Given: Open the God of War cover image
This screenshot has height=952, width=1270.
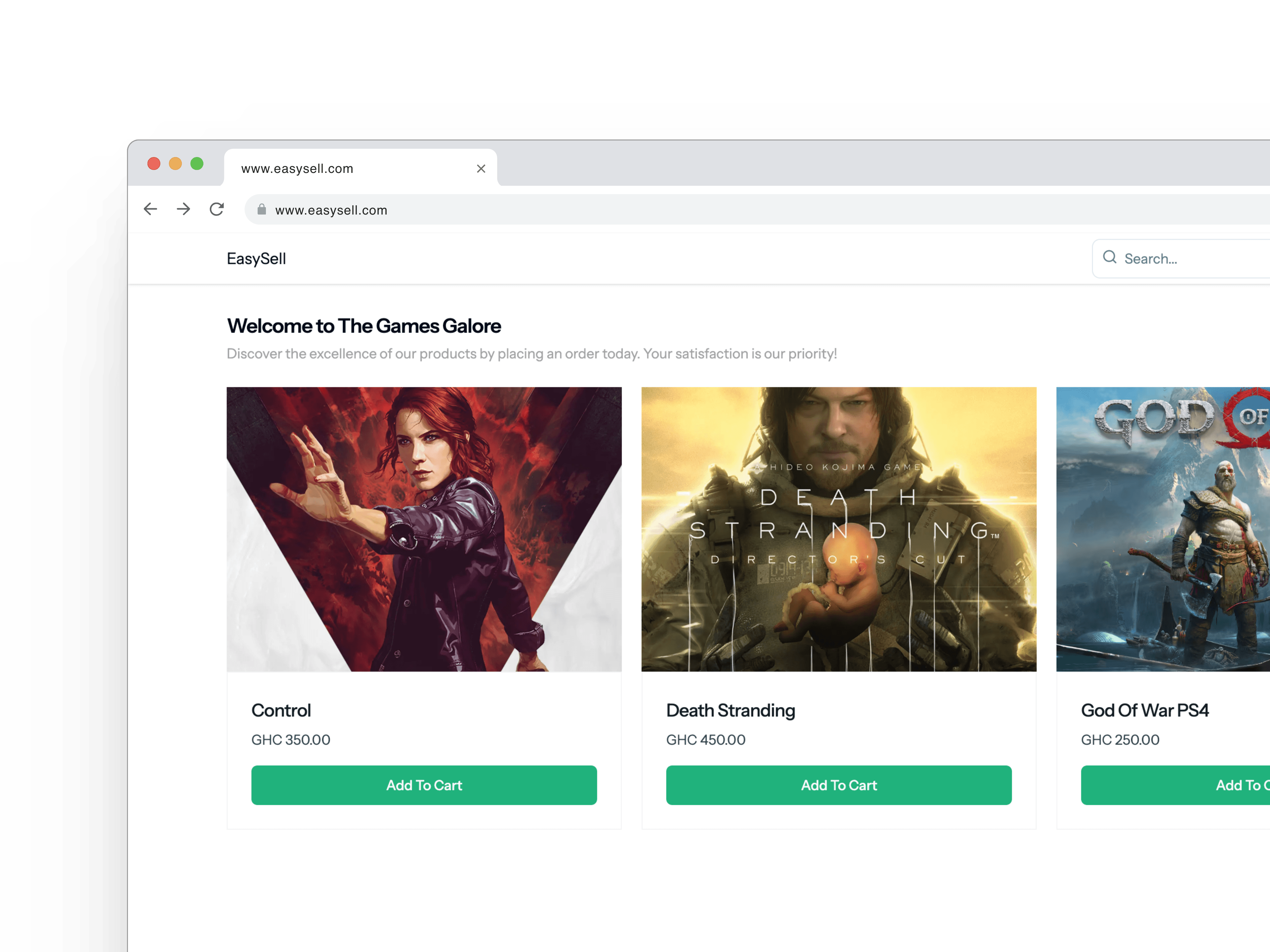Looking at the screenshot, I should pyautogui.click(x=1163, y=529).
